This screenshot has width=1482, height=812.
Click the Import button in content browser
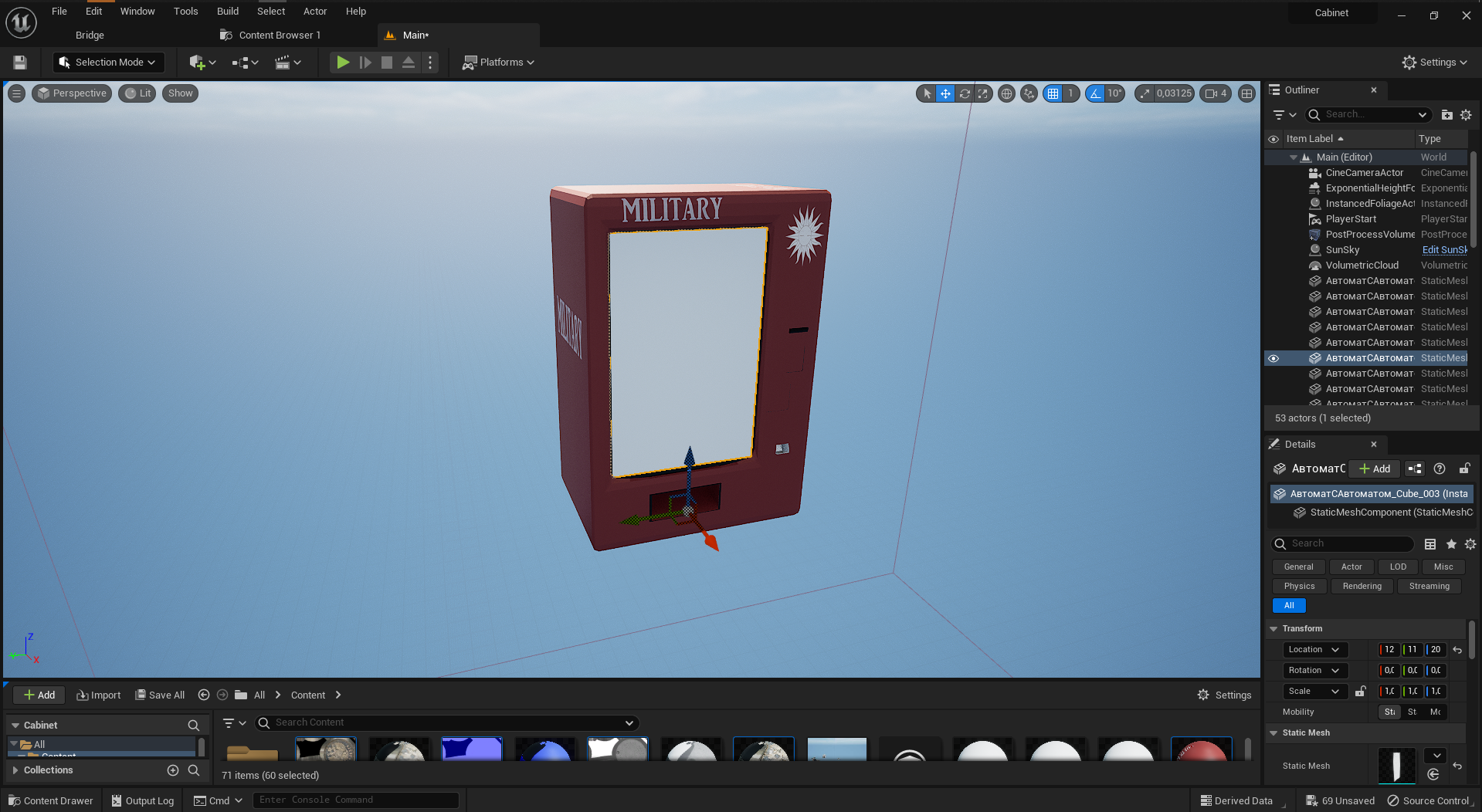[x=99, y=695]
